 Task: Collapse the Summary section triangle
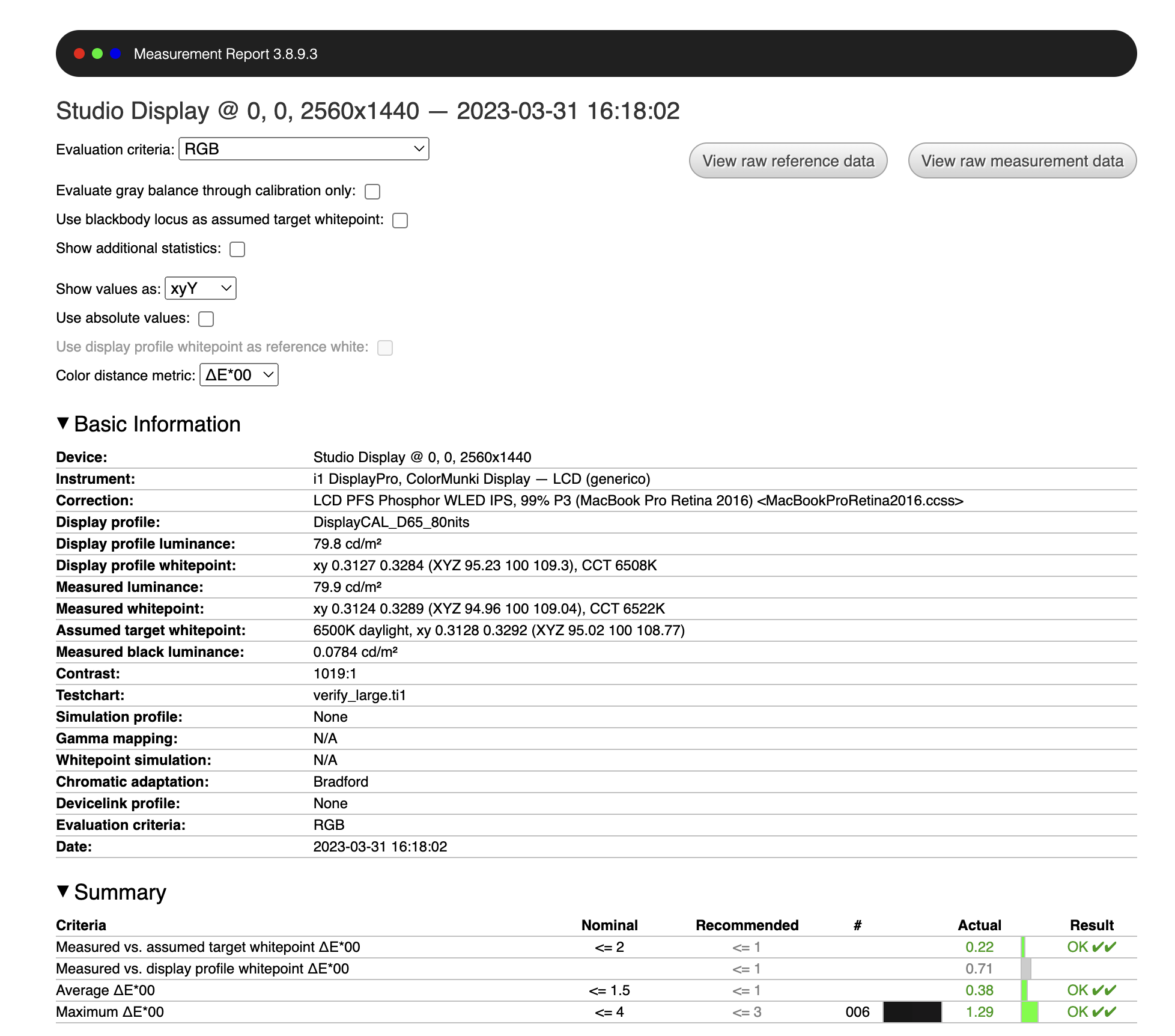[x=63, y=891]
